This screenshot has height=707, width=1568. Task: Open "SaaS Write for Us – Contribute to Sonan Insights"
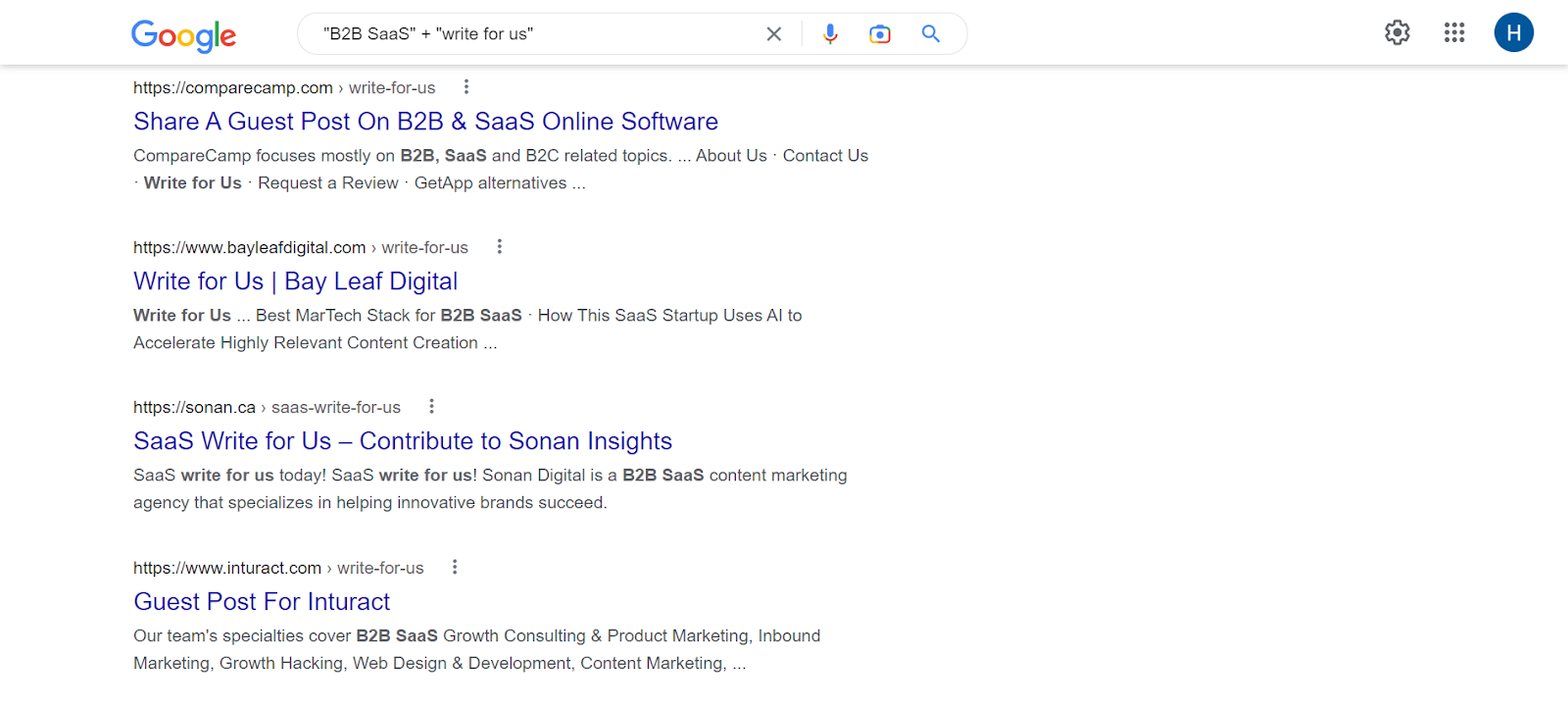point(403,441)
